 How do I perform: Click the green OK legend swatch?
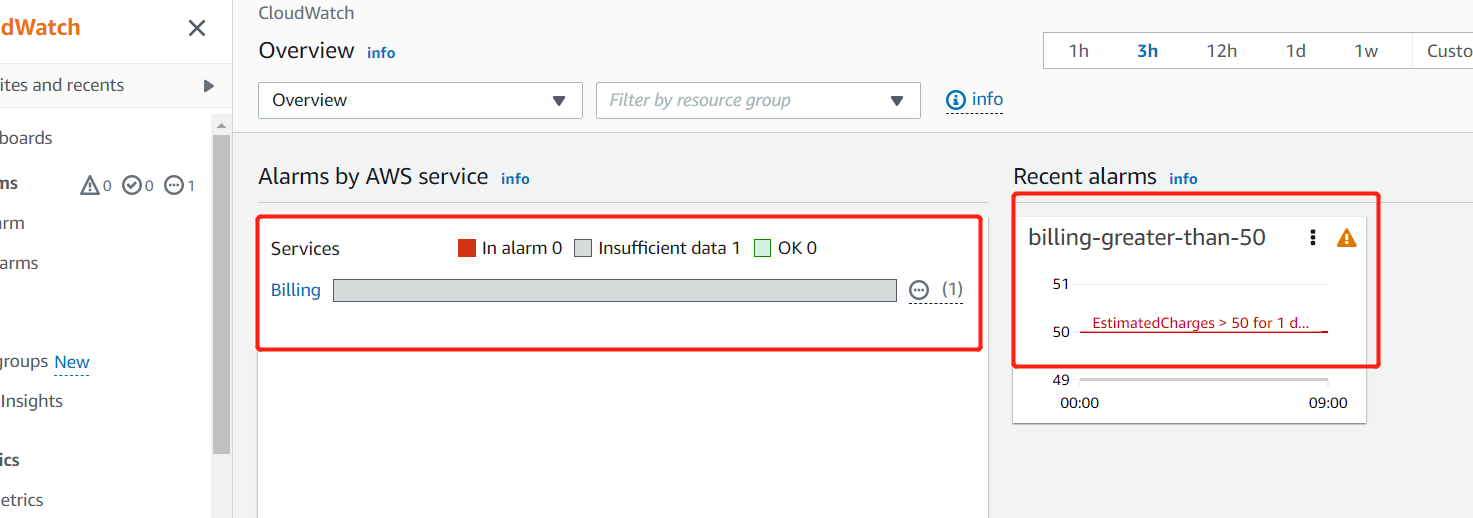(x=763, y=248)
